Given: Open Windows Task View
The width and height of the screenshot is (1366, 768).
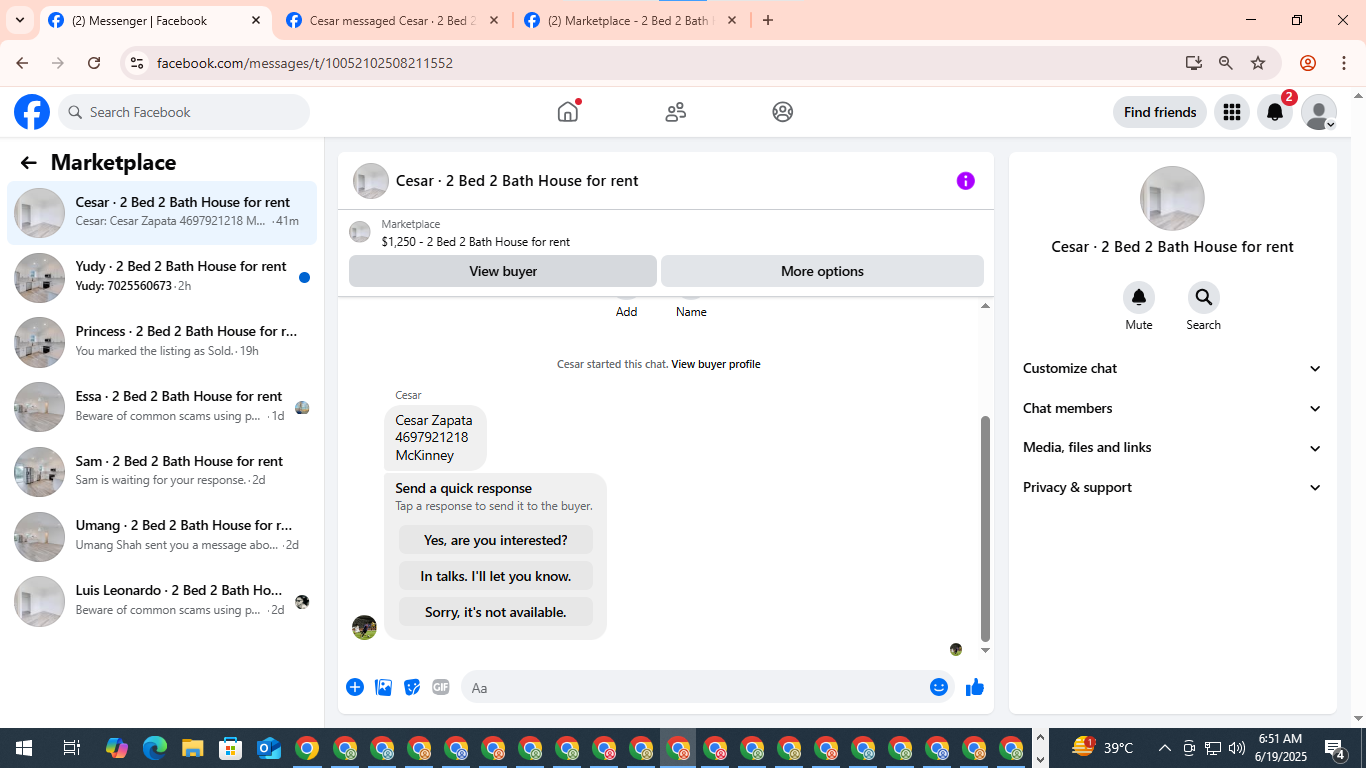Looking at the screenshot, I should (x=71, y=748).
